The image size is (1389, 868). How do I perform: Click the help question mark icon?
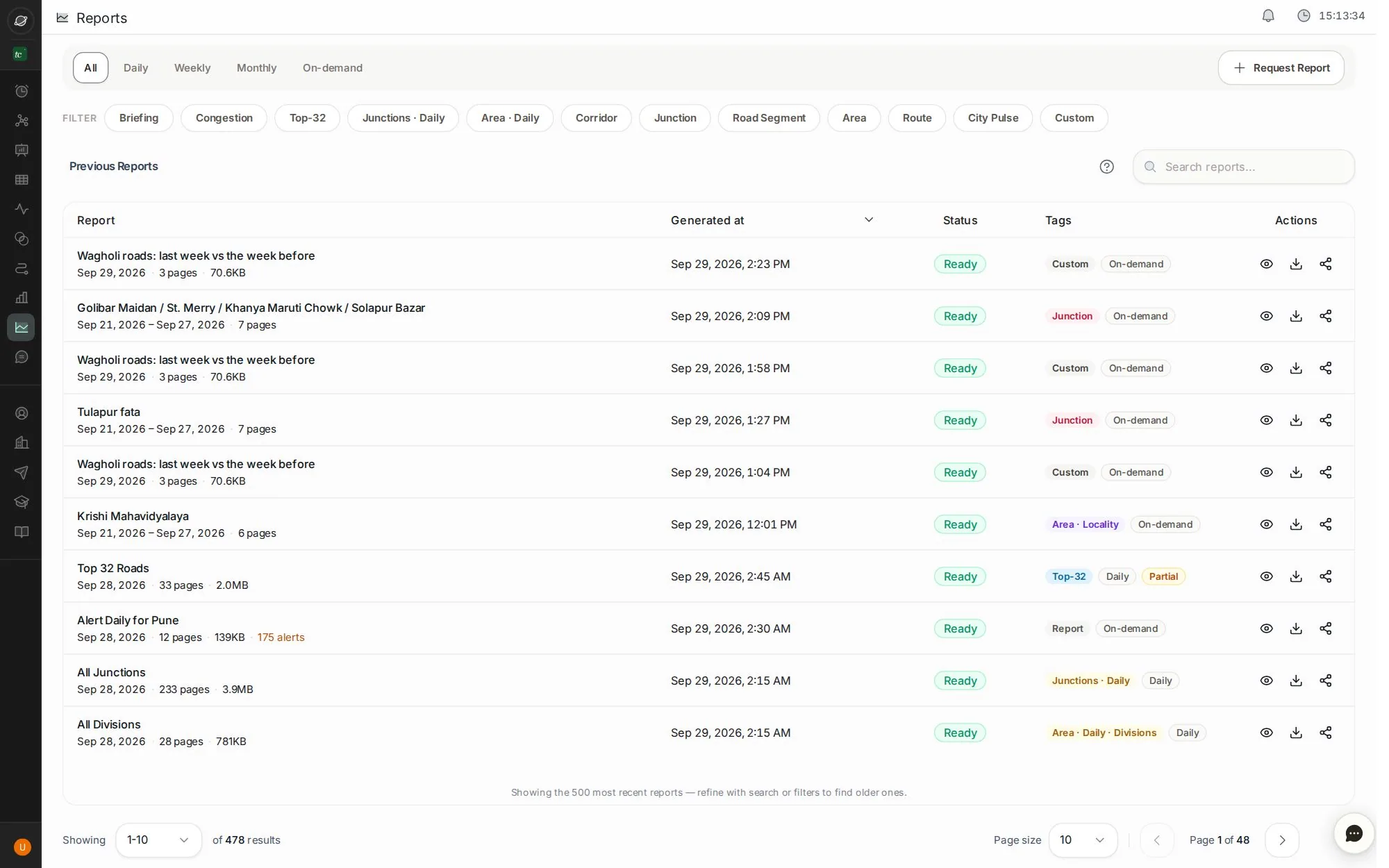tap(1107, 167)
